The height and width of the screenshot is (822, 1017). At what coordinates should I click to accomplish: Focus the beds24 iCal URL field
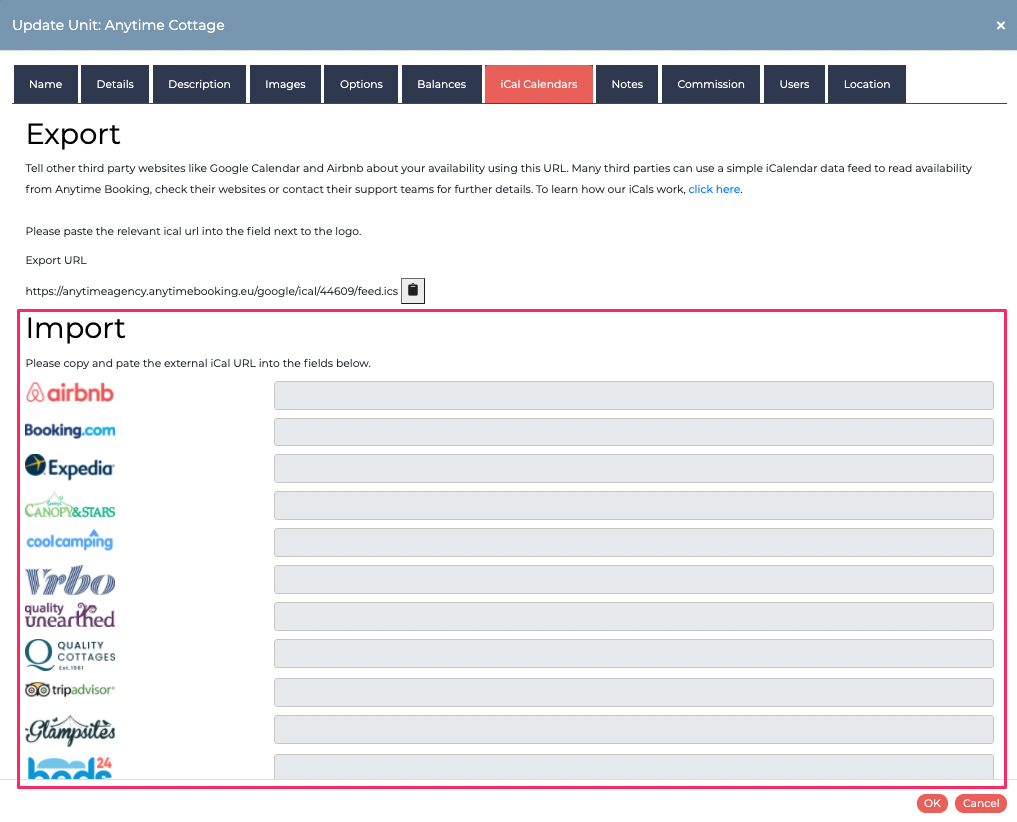pos(634,767)
